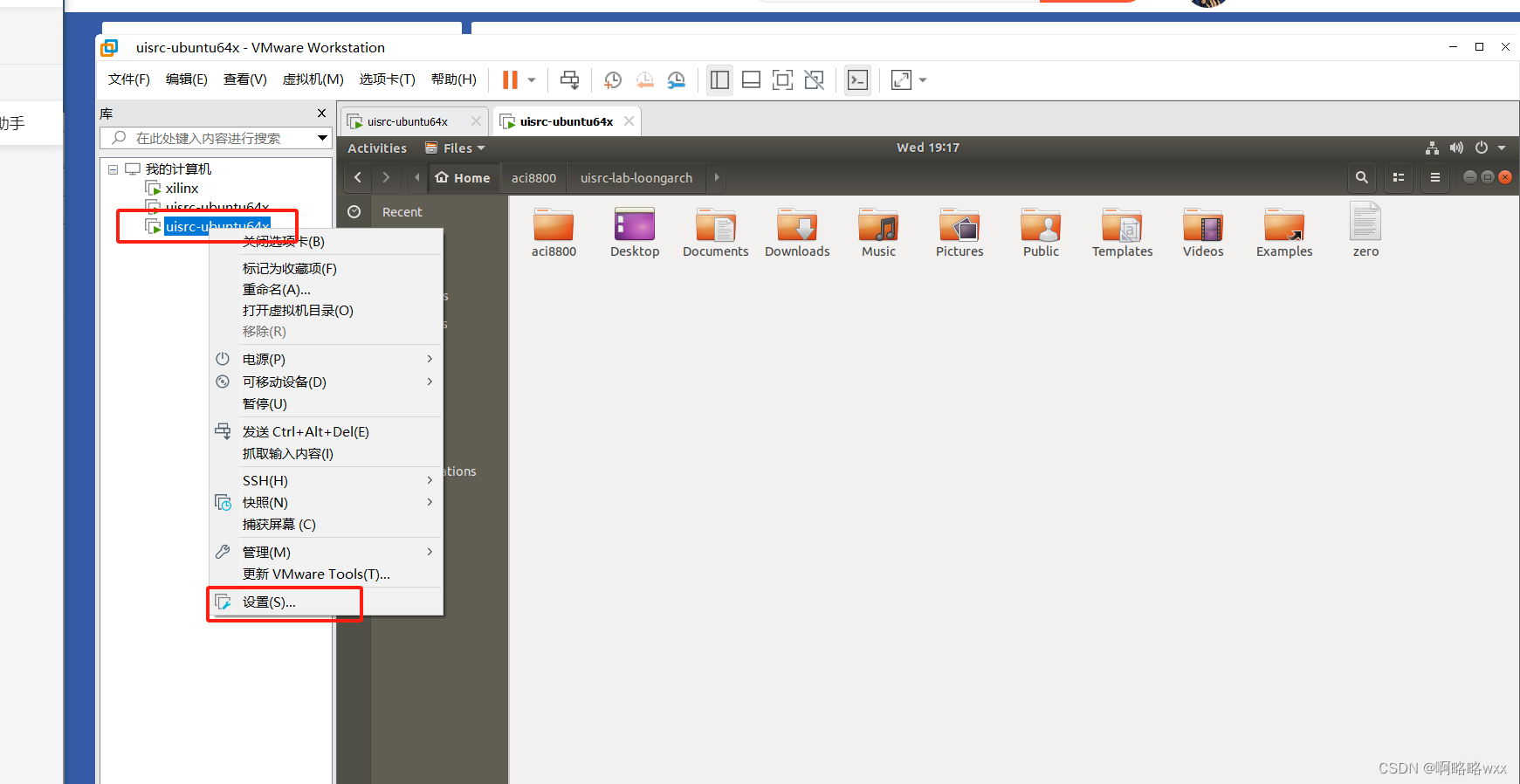The height and width of the screenshot is (784, 1520).
Task: Click the network icon in Ubuntu top bar
Action: click(1432, 148)
